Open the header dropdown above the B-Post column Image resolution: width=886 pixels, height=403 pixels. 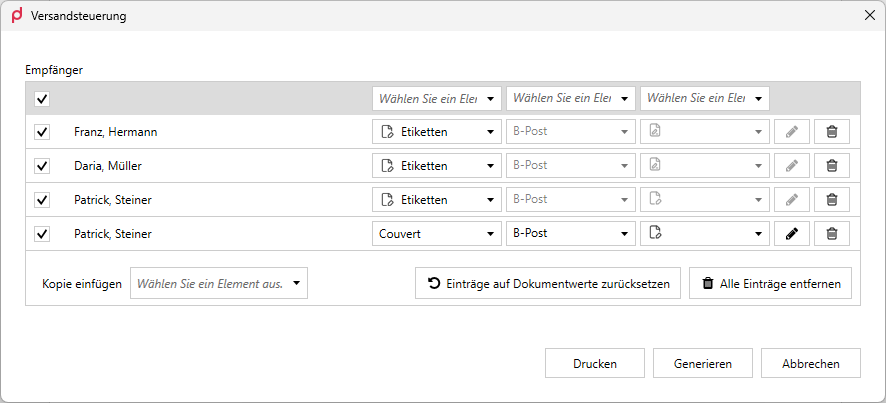coord(571,98)
